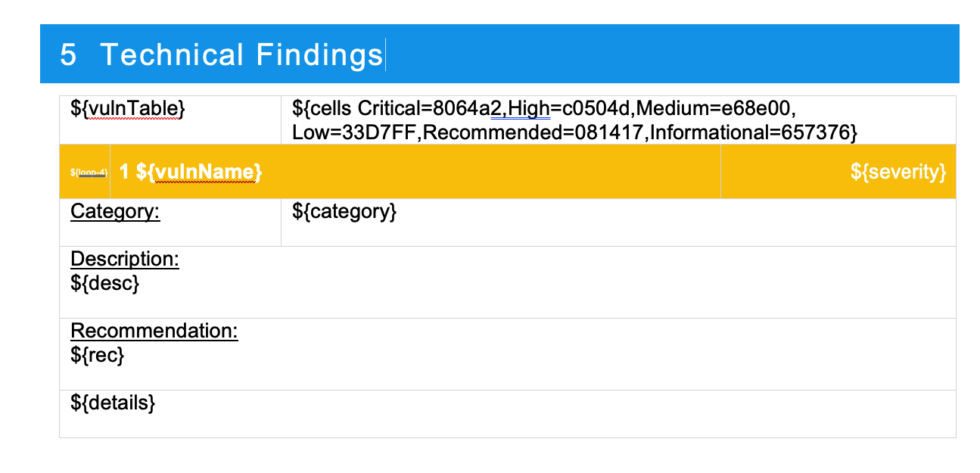Screen dimensions: 980x473
Task: Click the Technical Findings heading text
Action: pos(241,54)
